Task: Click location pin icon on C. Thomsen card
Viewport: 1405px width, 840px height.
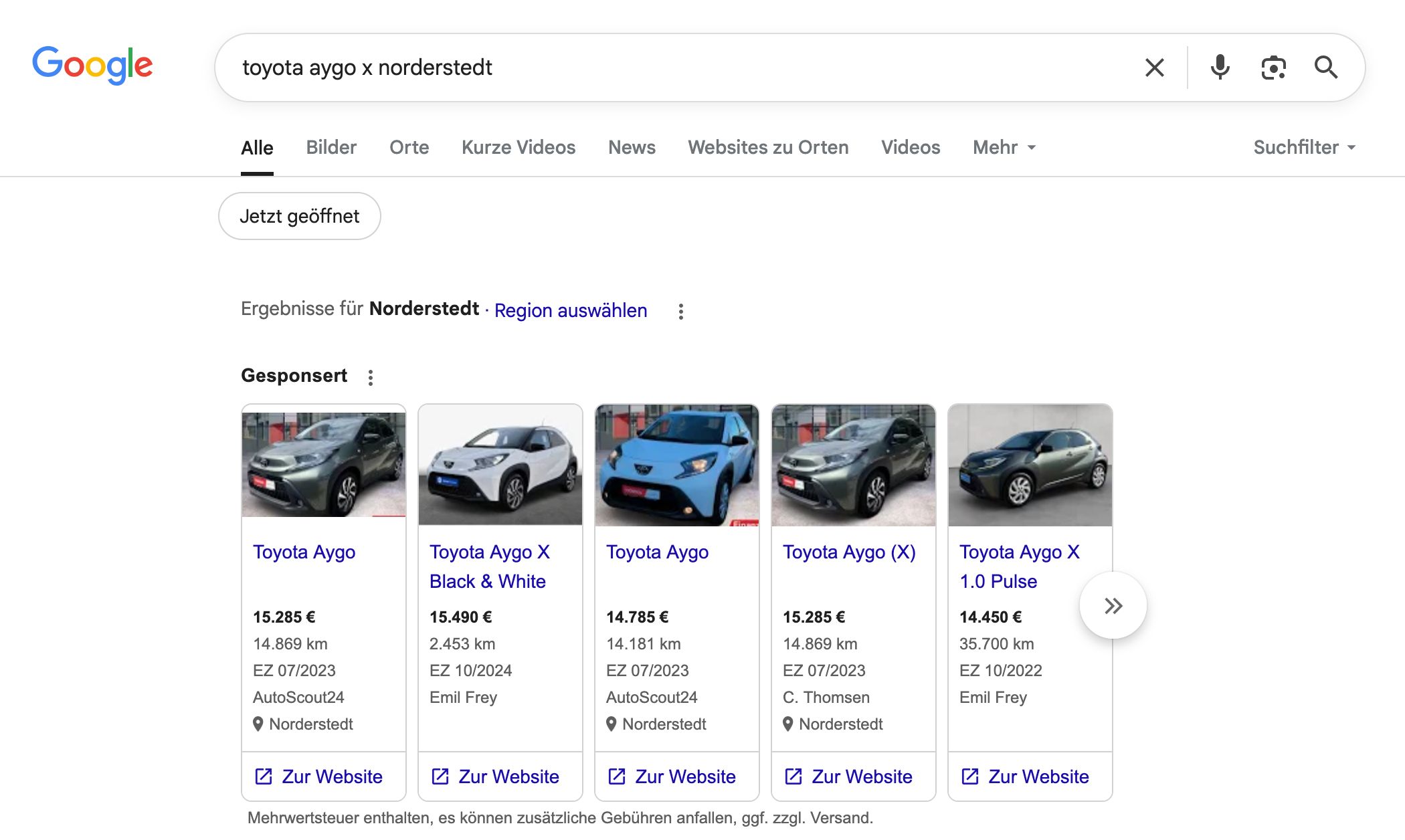Action: click(x=788, y=724)
